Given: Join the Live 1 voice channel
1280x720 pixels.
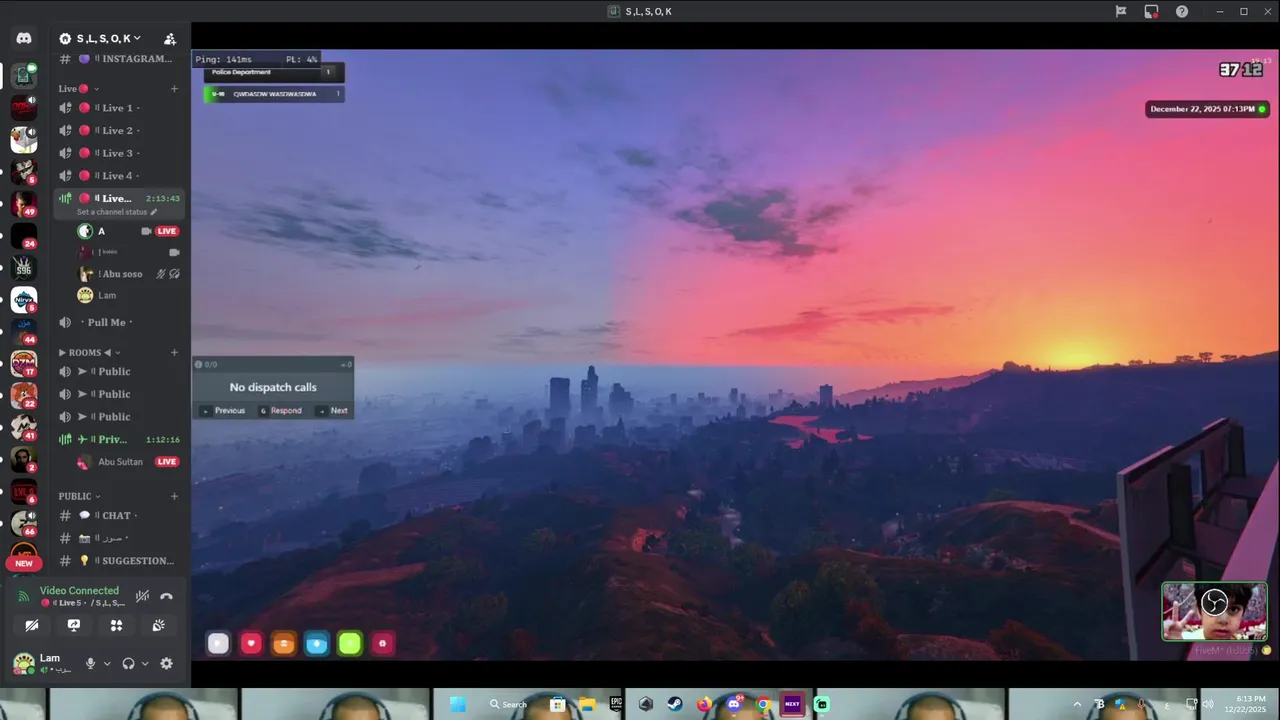Looking at the screenshot, I should pyautogui.click(x=120, y=108).
